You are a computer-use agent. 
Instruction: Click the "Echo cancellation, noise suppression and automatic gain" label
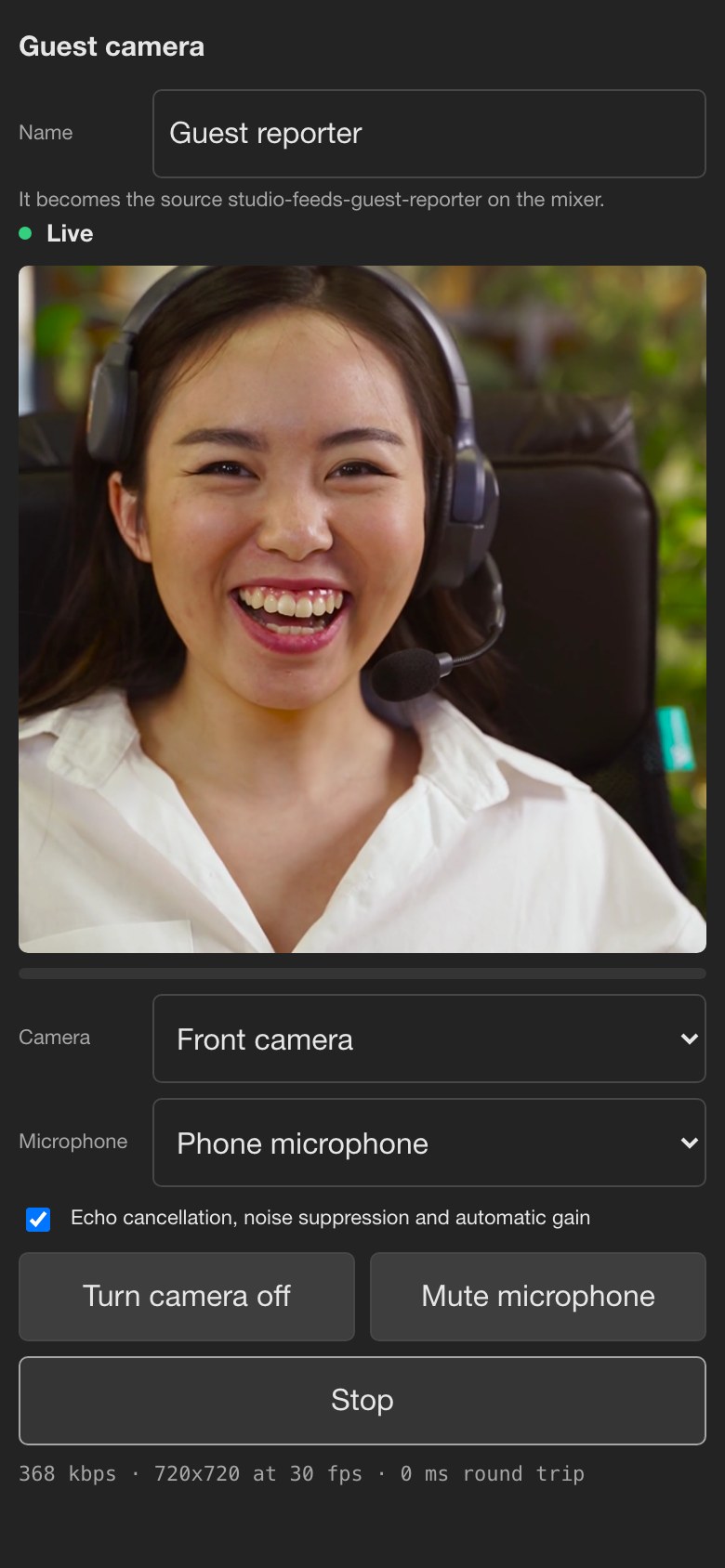click(330, 1218)
